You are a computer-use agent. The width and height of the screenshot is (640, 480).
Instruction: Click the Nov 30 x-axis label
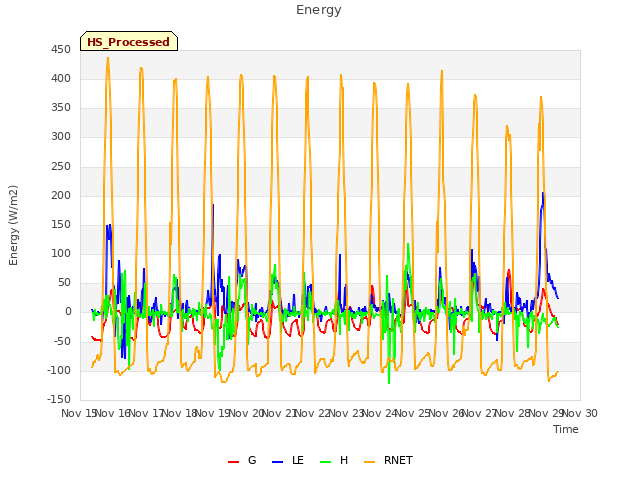(580, 413)
